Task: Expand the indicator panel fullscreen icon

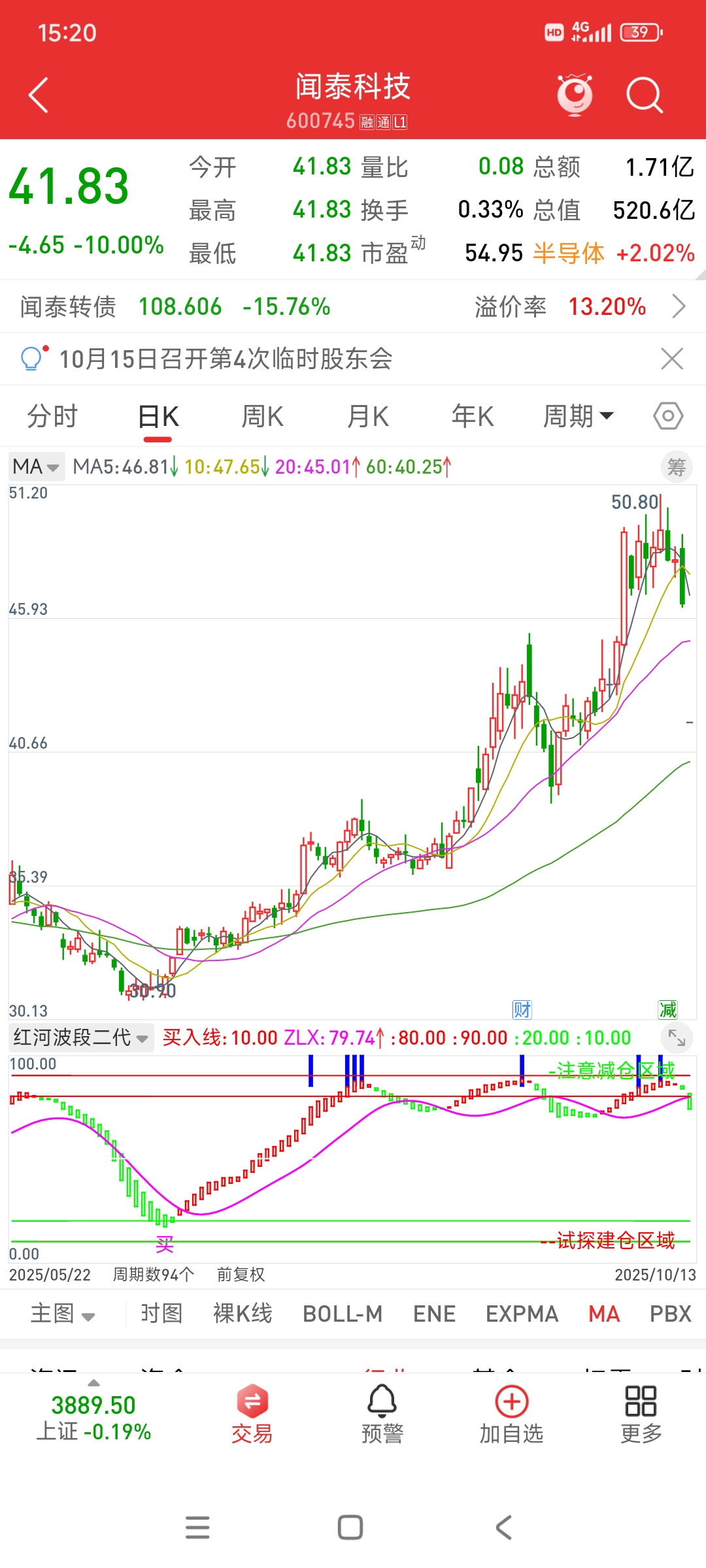Action: tap(677, 1037)
